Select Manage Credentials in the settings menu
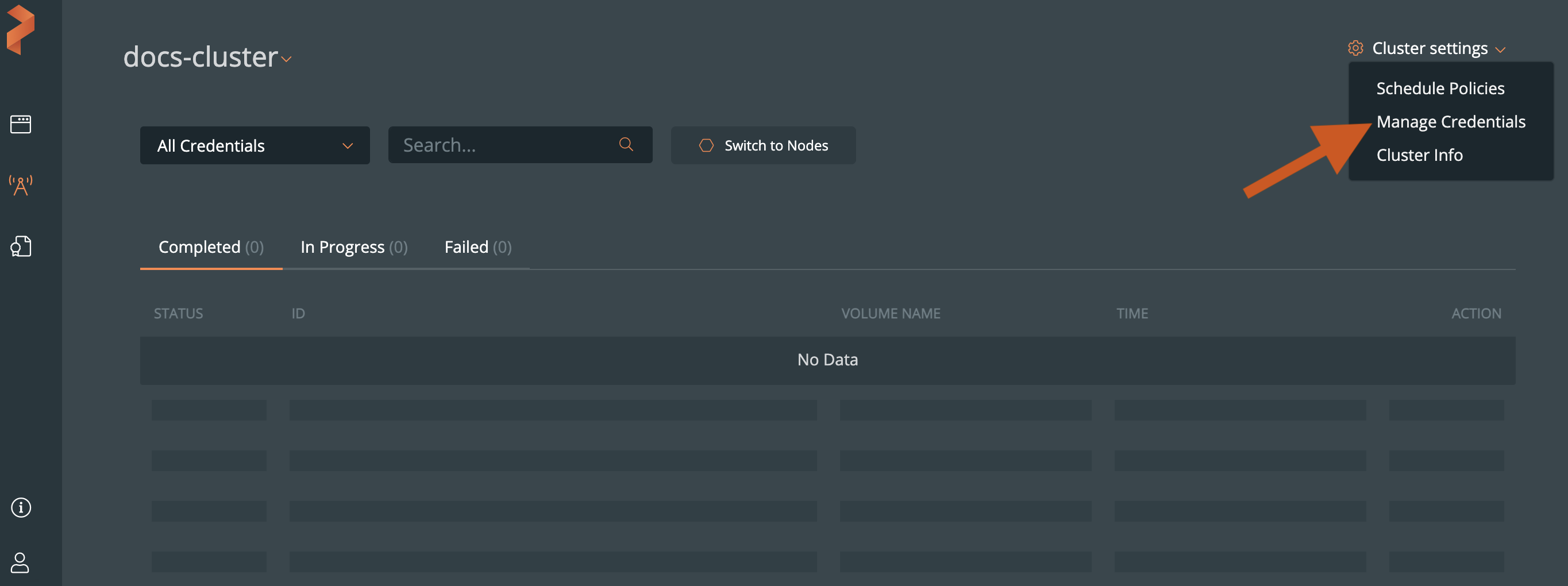This screenshot has width=1568, height=586. coord(1451,122)
